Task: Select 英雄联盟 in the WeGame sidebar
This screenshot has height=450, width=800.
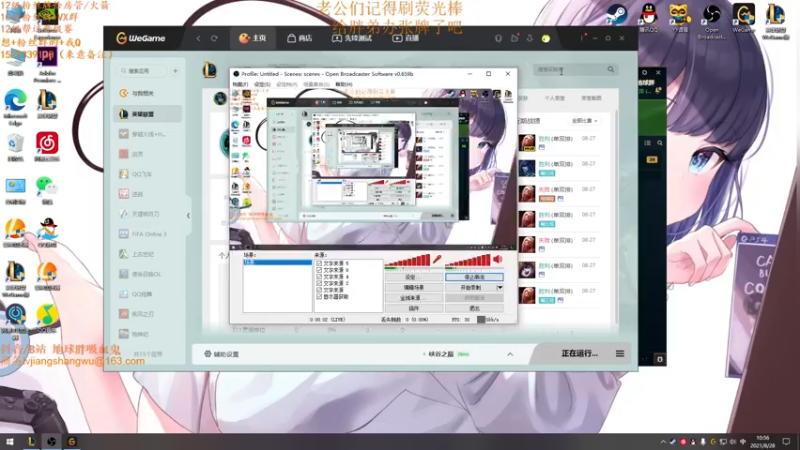Action: point(148,114)
